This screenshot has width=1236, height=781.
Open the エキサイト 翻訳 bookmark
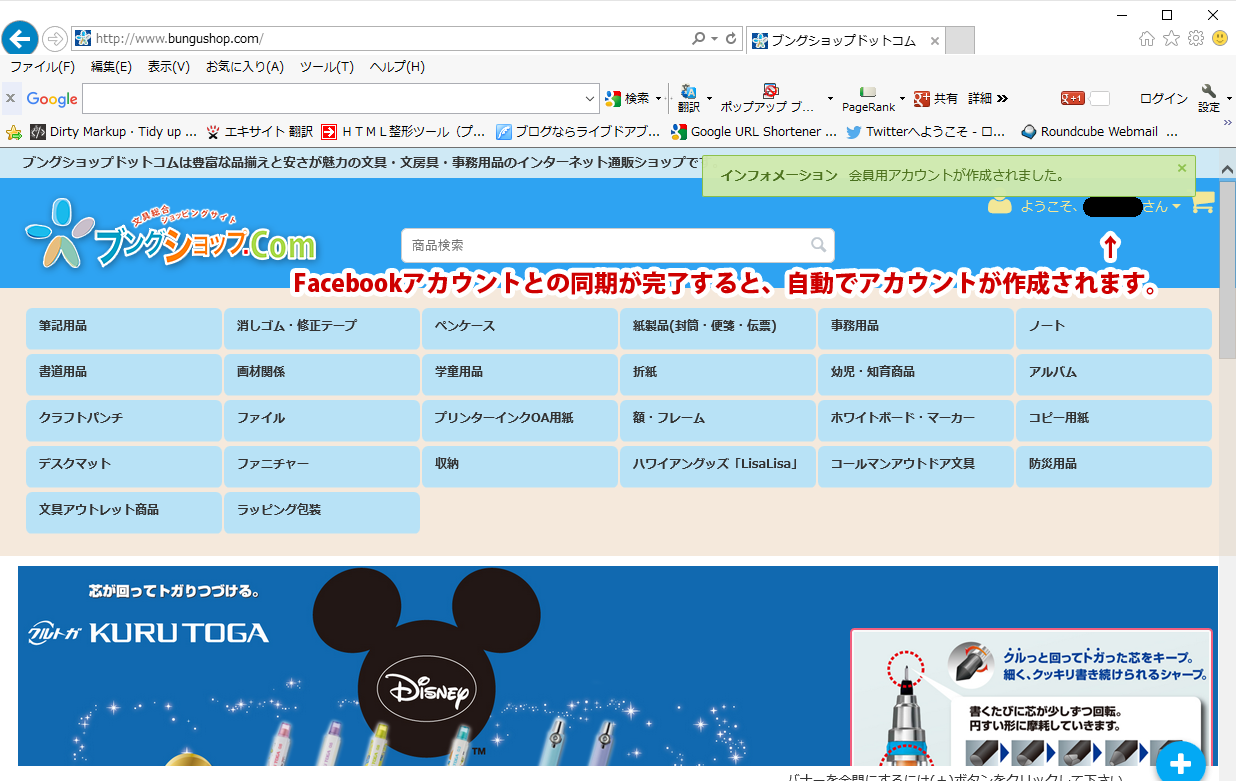[x=259, y=131]
